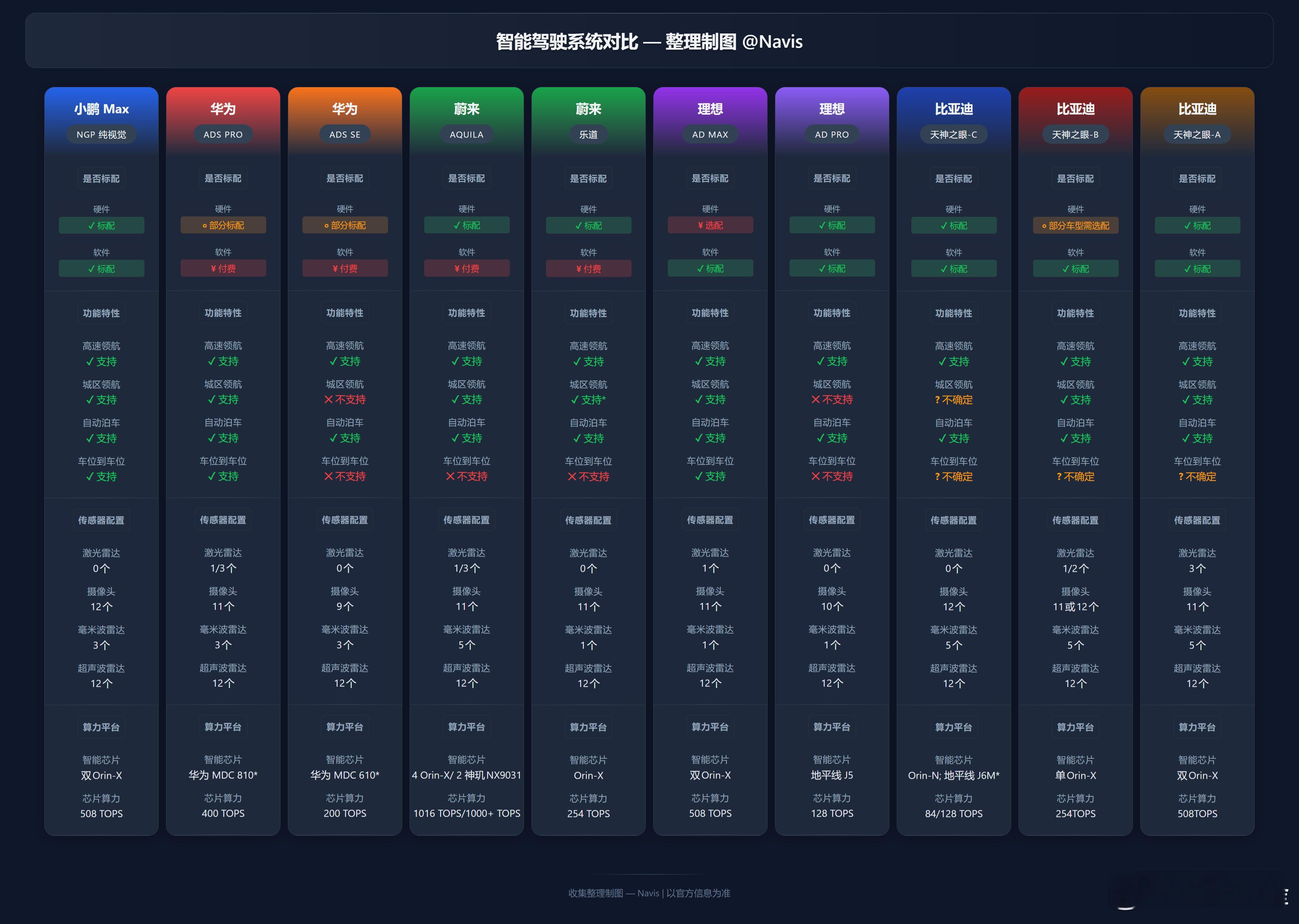Click the title 智能驾驶系统对比 — 整理制图 @Navis
The width and height of the screenshot is (1299, 924).
649,42
